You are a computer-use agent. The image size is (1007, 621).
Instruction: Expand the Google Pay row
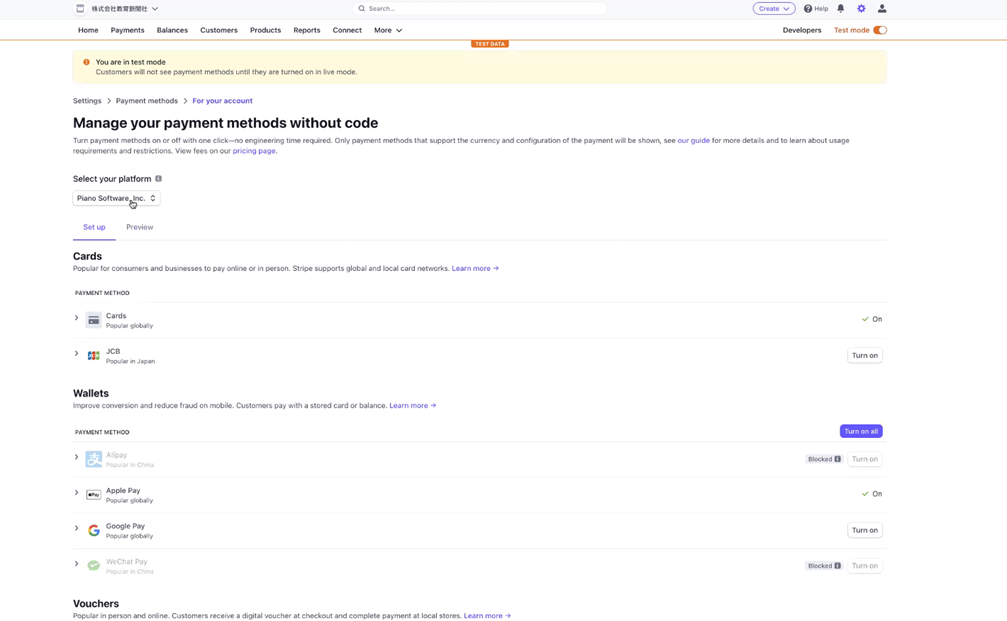pyautogui.click(x=76, y=528)
